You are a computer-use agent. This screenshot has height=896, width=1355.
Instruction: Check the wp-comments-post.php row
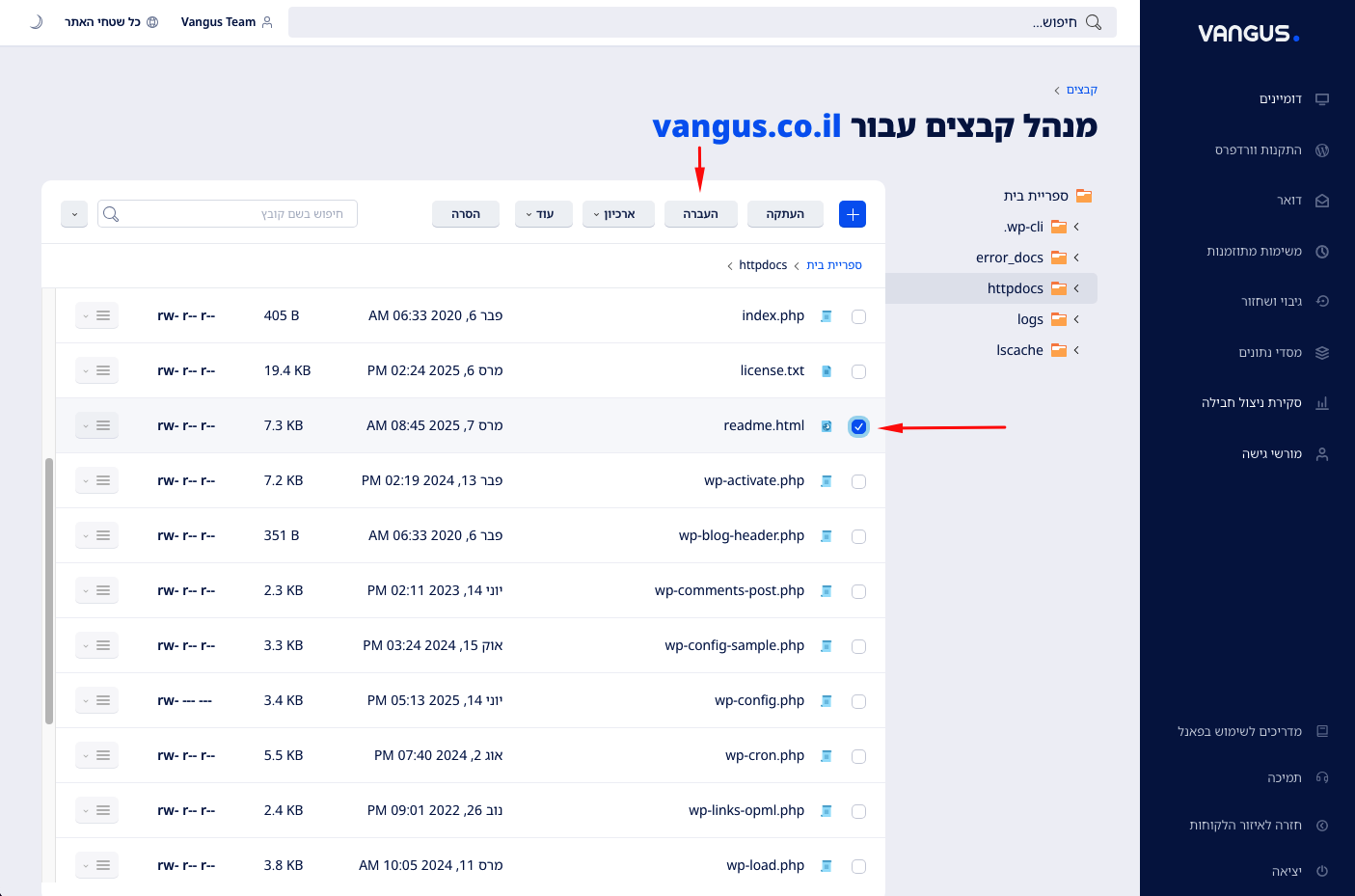click(858, 591)
